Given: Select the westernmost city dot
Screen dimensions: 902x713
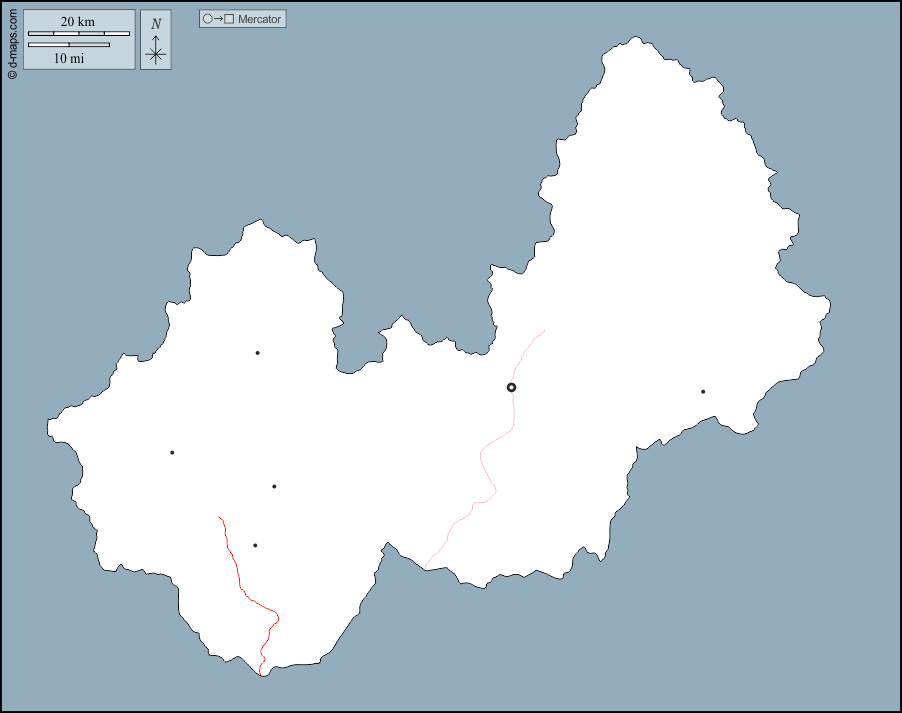Looking at the screenshot, I should (x=172, y=452).
